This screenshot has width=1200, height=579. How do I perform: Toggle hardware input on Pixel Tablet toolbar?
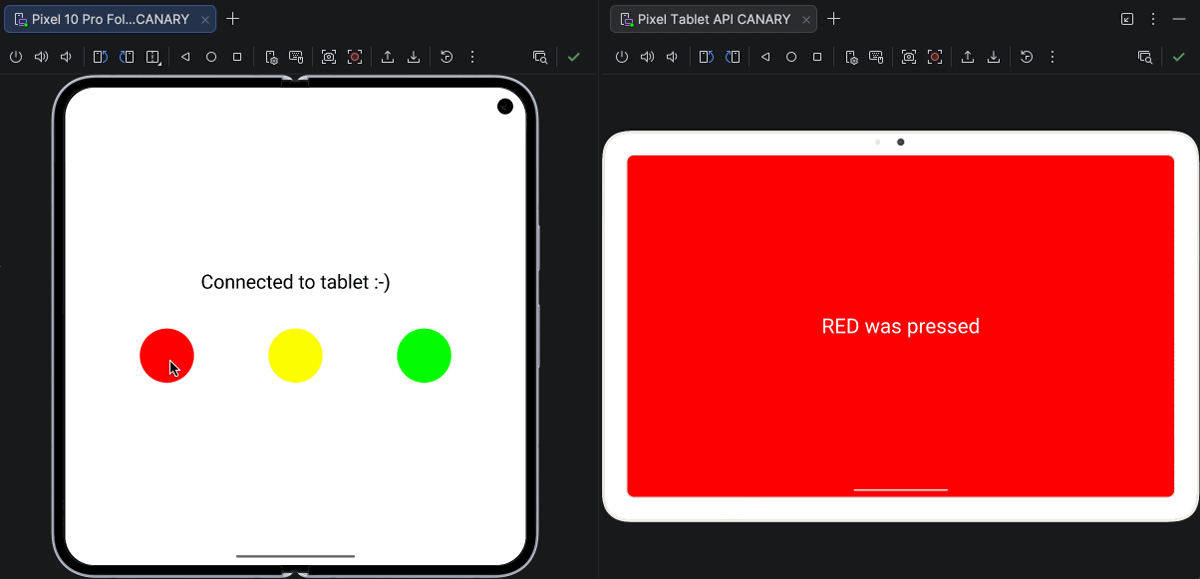click(x=876, y=57)
